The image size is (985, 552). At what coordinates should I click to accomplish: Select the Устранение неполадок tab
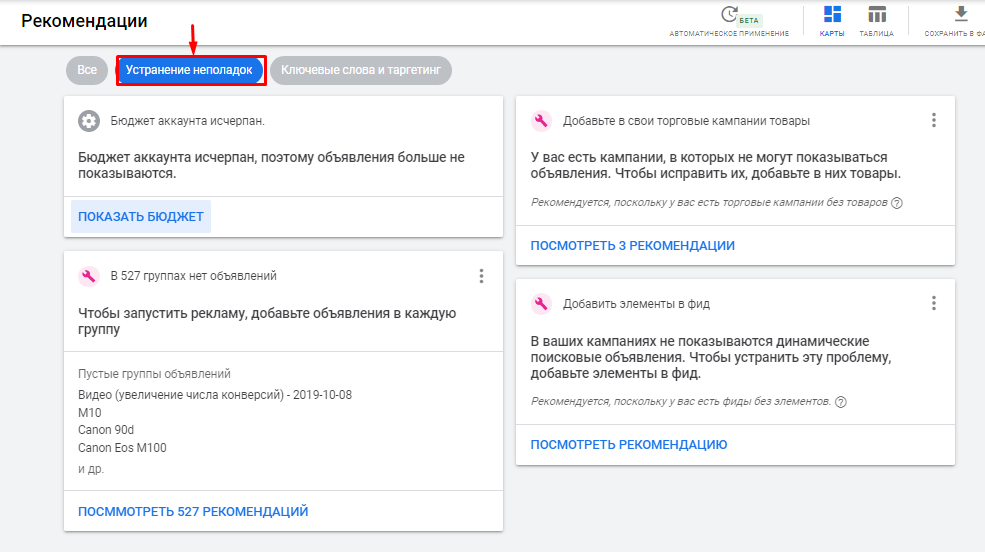tap(189, 70)
